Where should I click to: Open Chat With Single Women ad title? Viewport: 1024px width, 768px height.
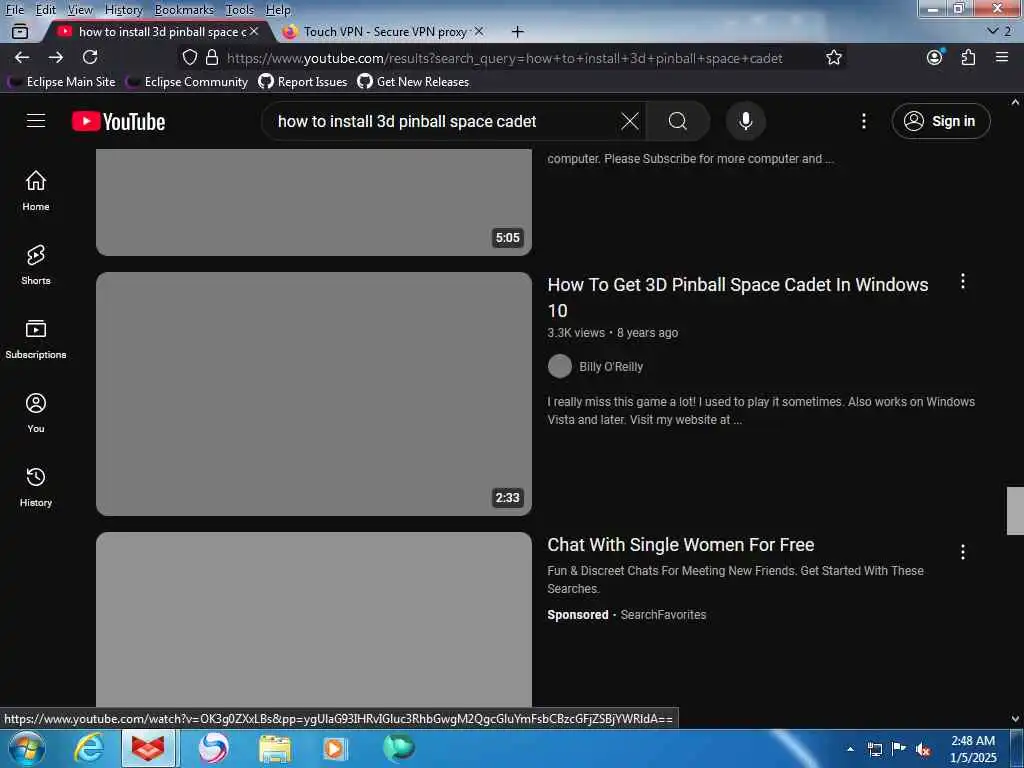(680, 545)
